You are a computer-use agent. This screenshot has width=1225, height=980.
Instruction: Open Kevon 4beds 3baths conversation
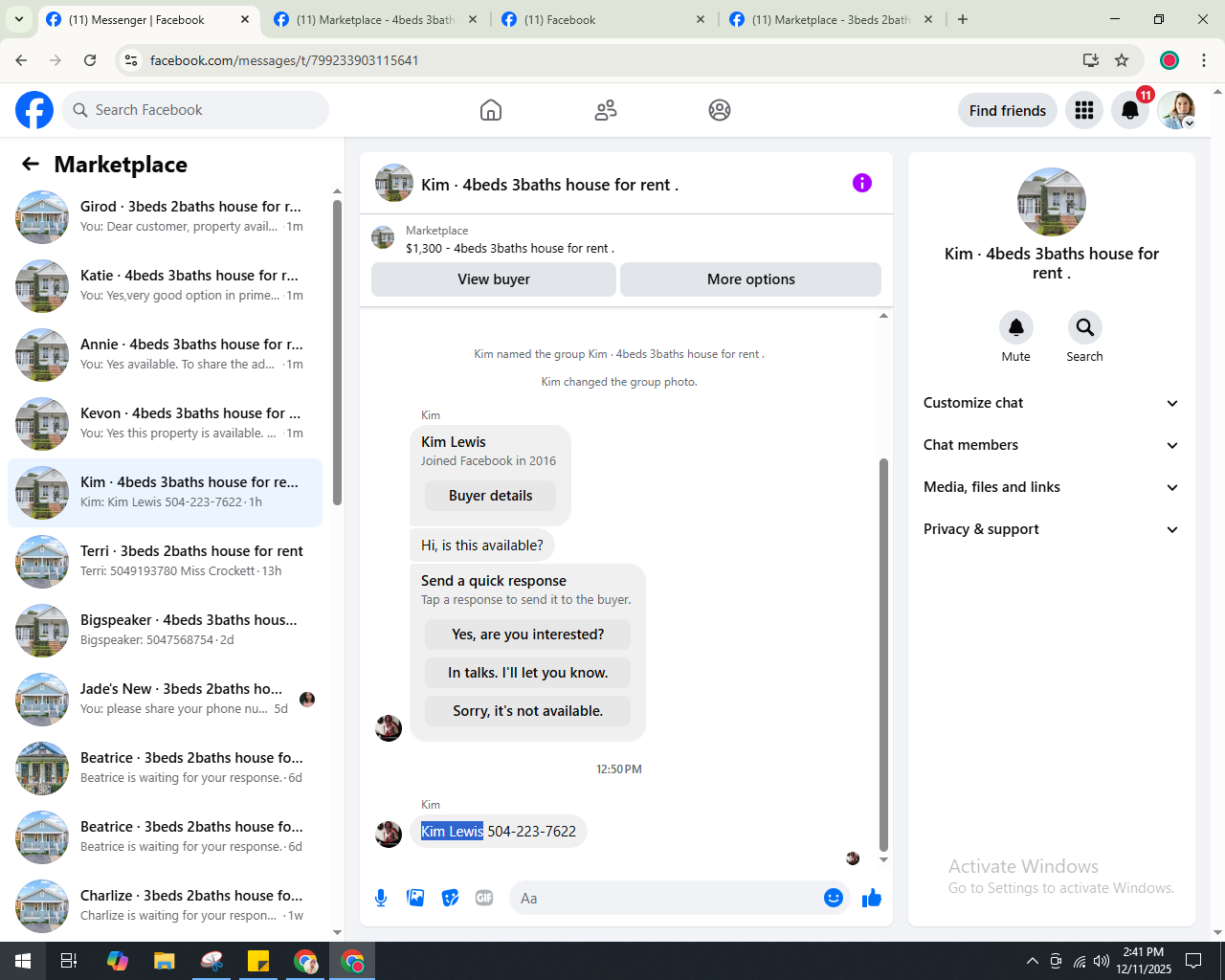(165, 423)
